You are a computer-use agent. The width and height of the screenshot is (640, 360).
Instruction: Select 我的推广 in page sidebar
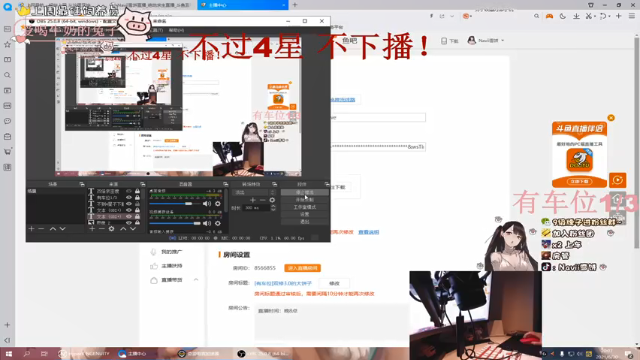pos(172,252)
